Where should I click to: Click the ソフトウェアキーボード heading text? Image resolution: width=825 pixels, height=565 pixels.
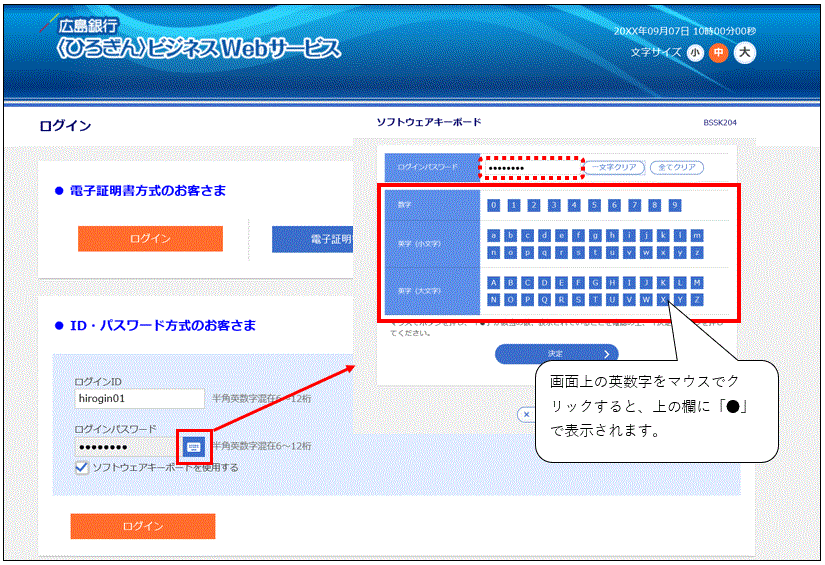pos(429,122)
